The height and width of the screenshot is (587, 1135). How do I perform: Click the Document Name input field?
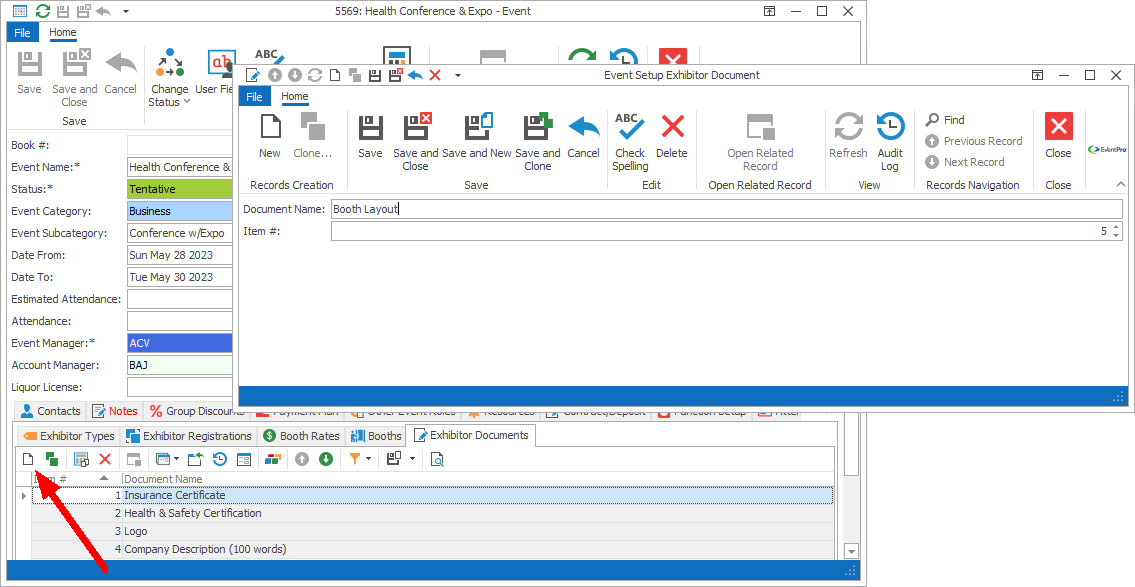point(727,209)
